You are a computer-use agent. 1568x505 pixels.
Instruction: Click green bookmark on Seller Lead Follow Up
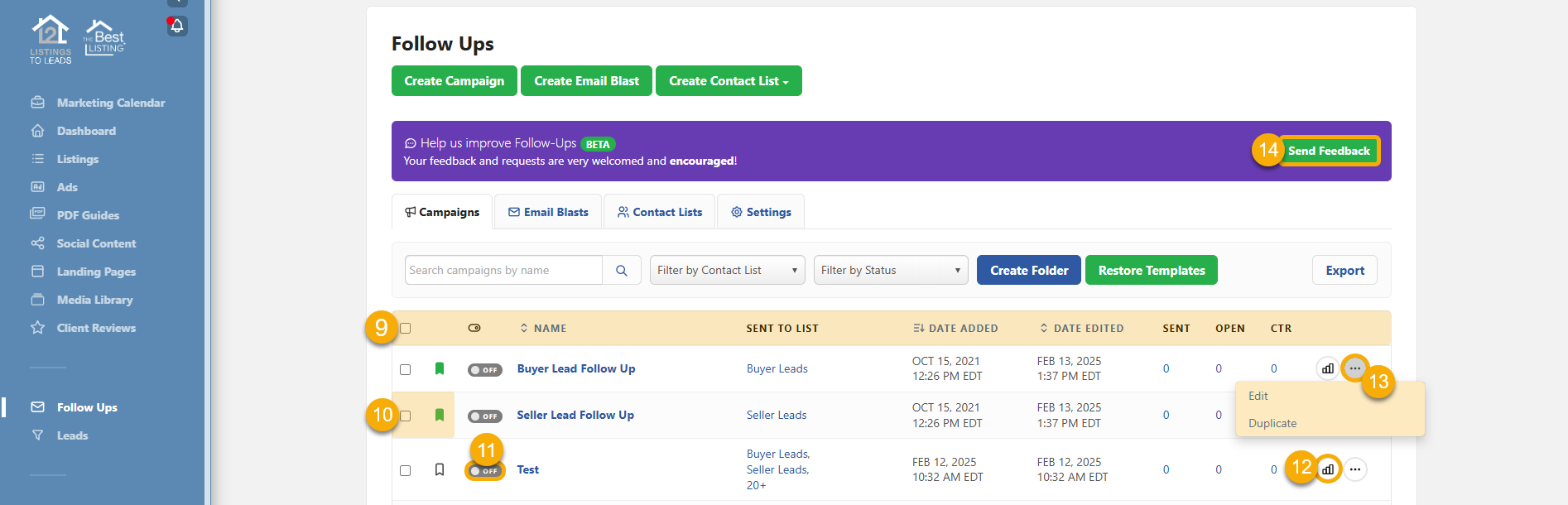tap(440, 415)
